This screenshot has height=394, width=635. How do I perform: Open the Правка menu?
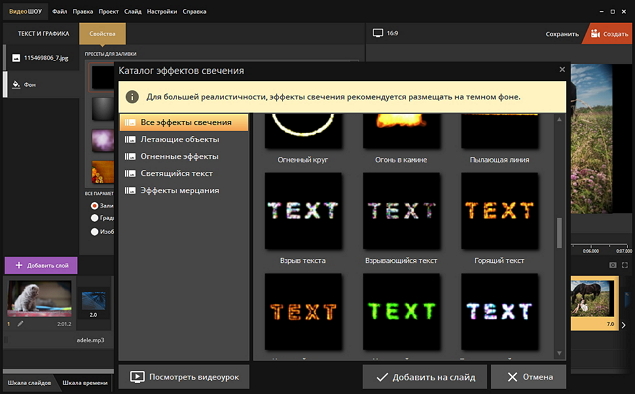pos(83,11)
